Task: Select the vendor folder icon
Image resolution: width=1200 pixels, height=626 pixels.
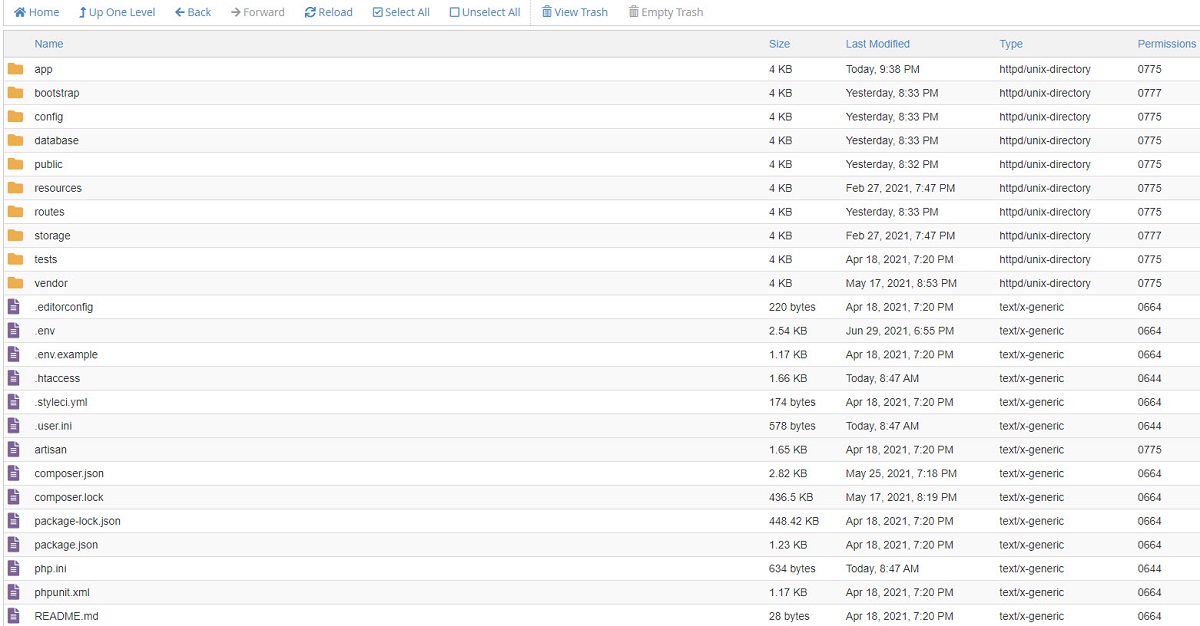Action: (x=15, y=283)
